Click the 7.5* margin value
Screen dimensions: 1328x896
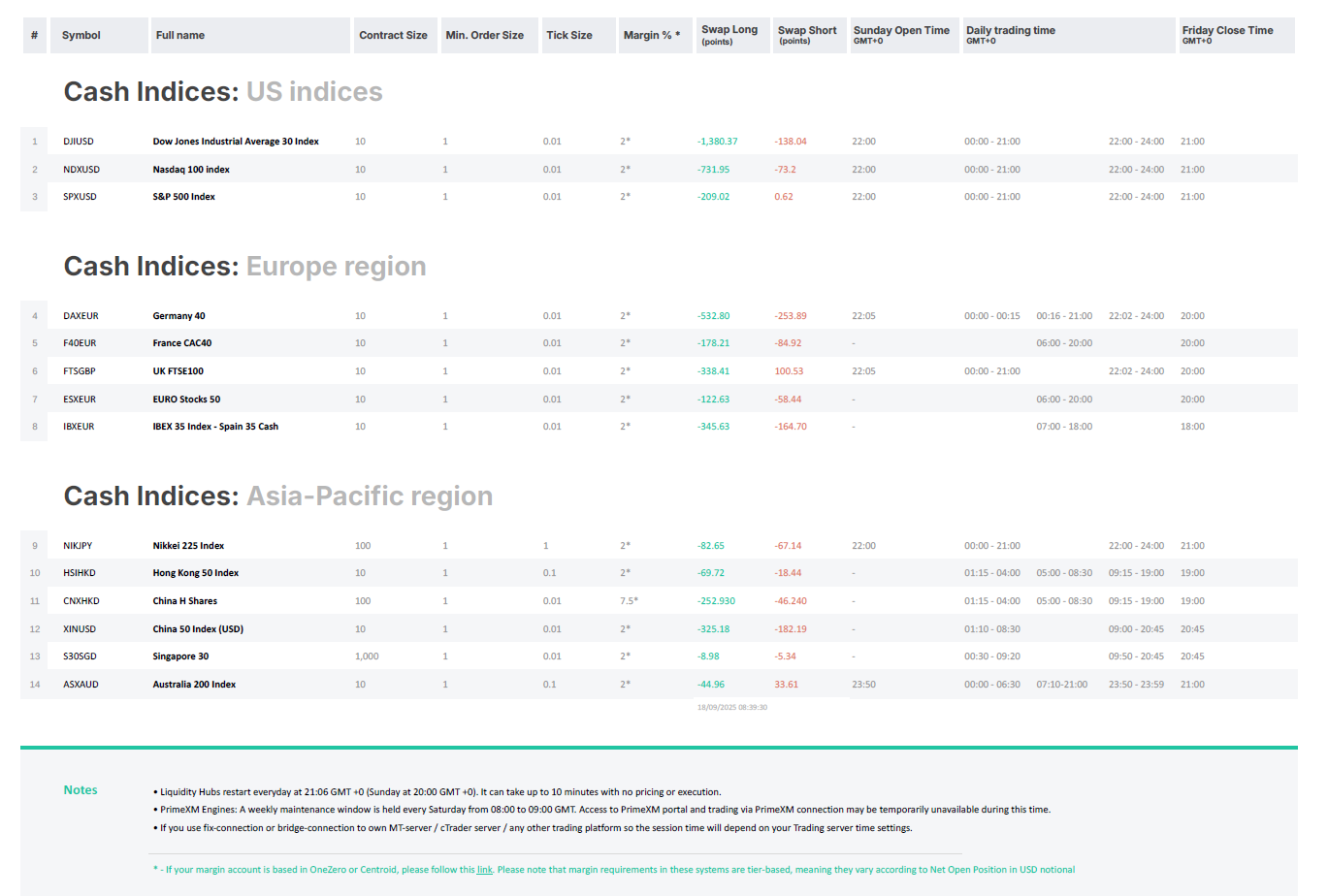coord(630,601)
